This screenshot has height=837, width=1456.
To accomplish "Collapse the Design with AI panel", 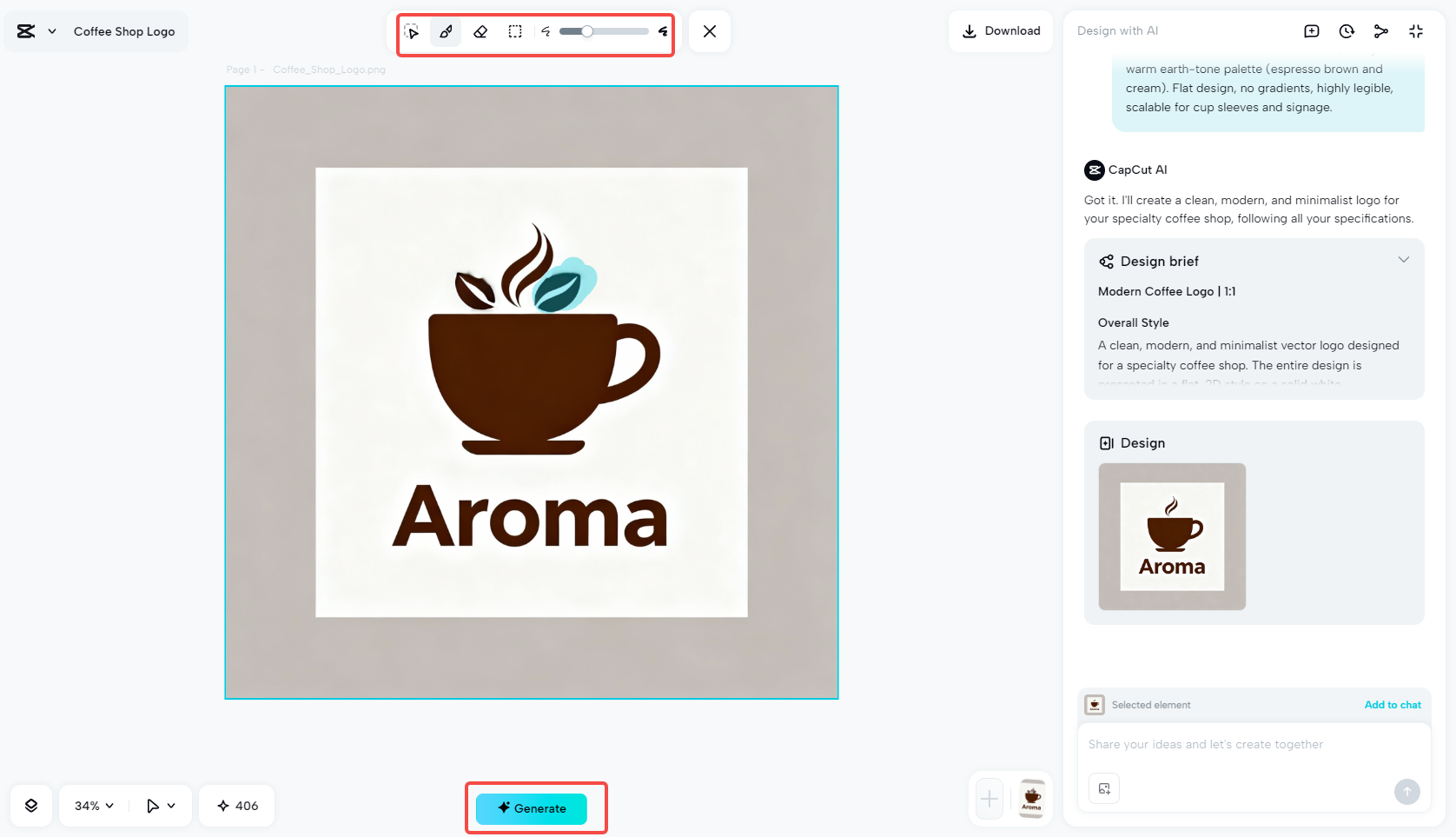I will tap(1415, 30).
